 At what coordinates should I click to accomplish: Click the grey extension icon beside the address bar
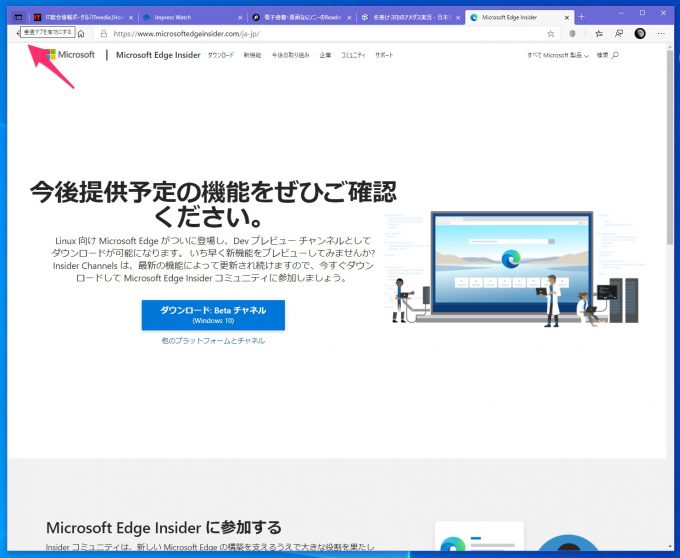click(x=572, y=34)
